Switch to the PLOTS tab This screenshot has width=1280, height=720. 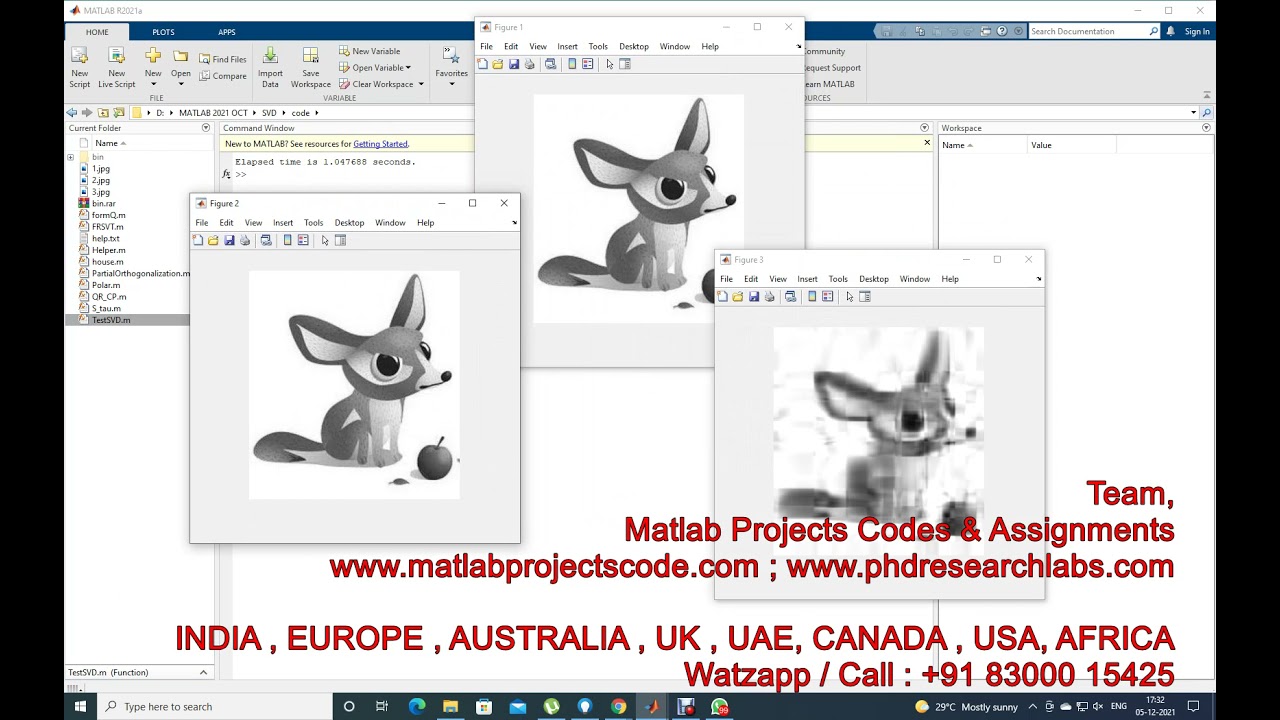coord(163,32)
